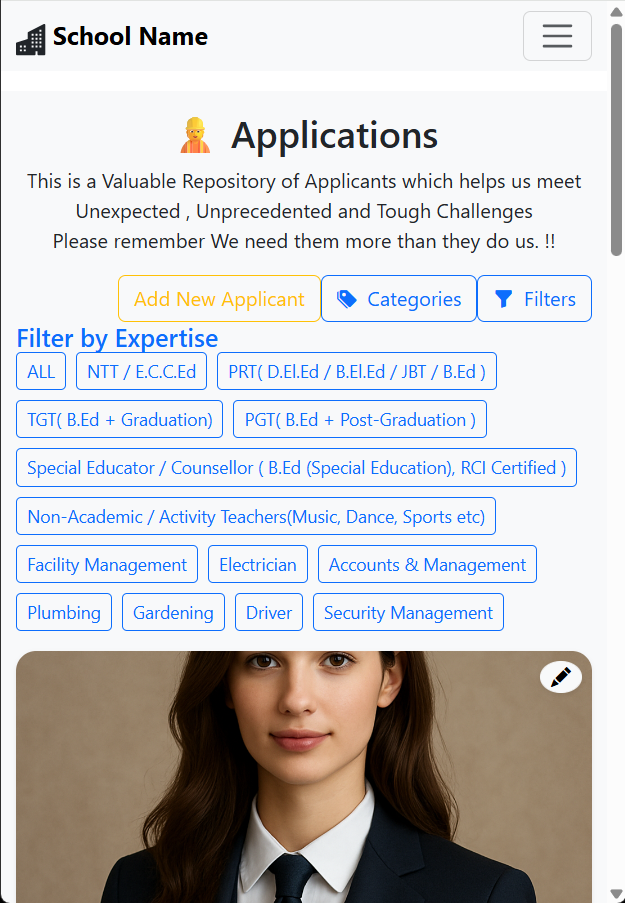Click the funnel icon in Filters
625x903 pixels.
(504, 299)
